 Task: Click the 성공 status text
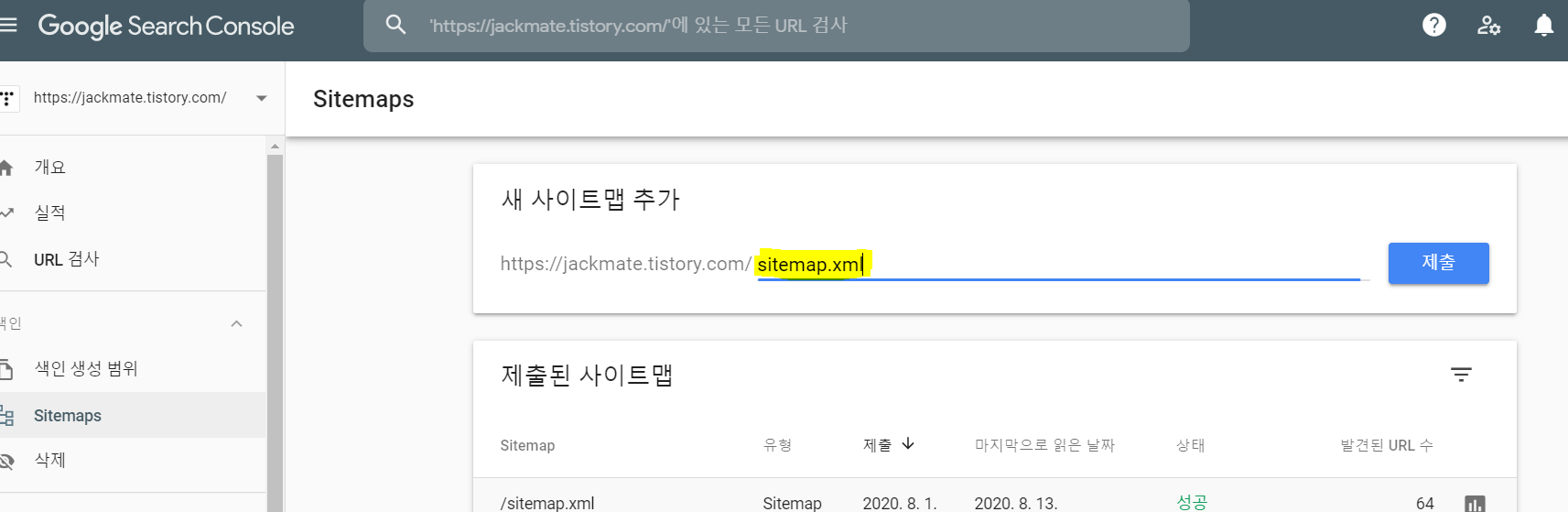click(x=1192, y=503)
